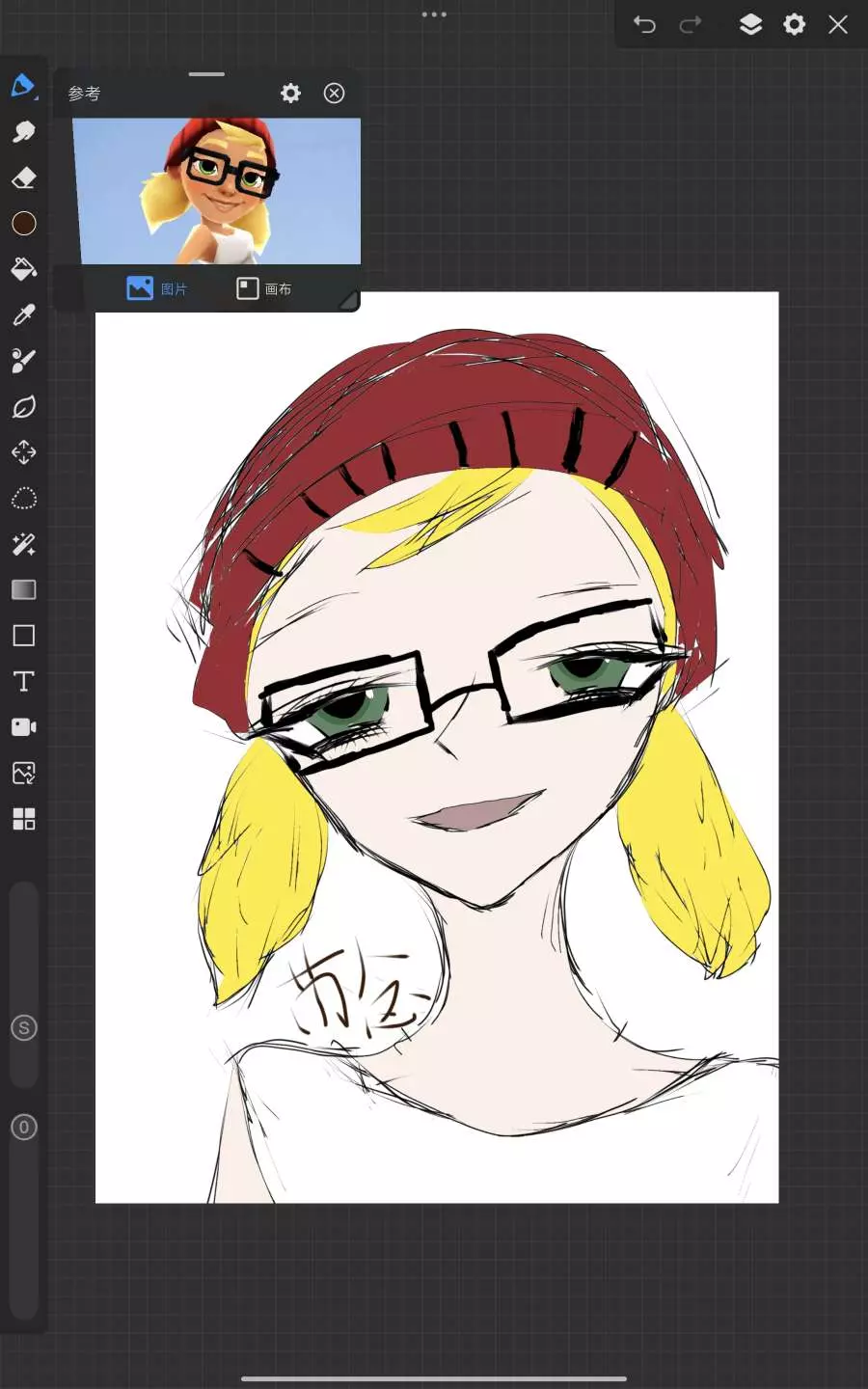Select the text tool

(23, 682)
